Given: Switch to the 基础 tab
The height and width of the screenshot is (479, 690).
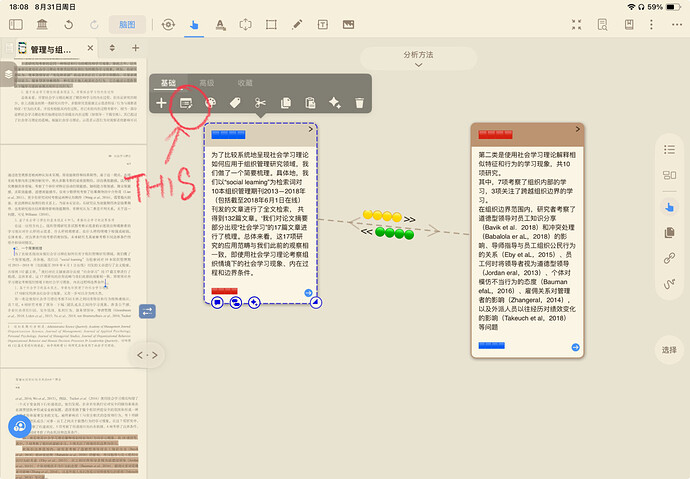Looking at the screenshot, I should point(168,83).
